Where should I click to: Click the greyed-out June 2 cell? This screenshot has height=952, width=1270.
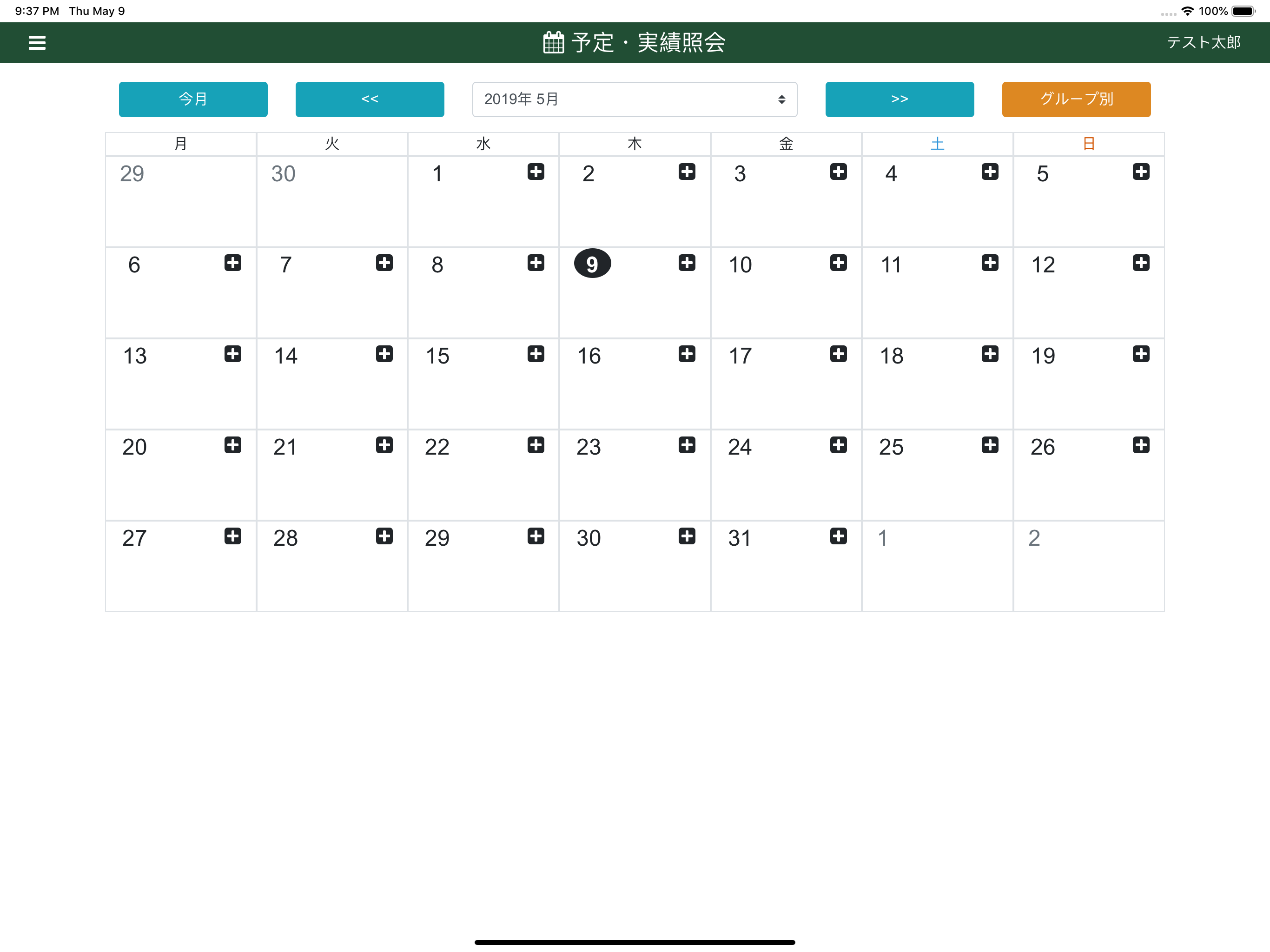pyautogui.click(x=1089, y=566)
